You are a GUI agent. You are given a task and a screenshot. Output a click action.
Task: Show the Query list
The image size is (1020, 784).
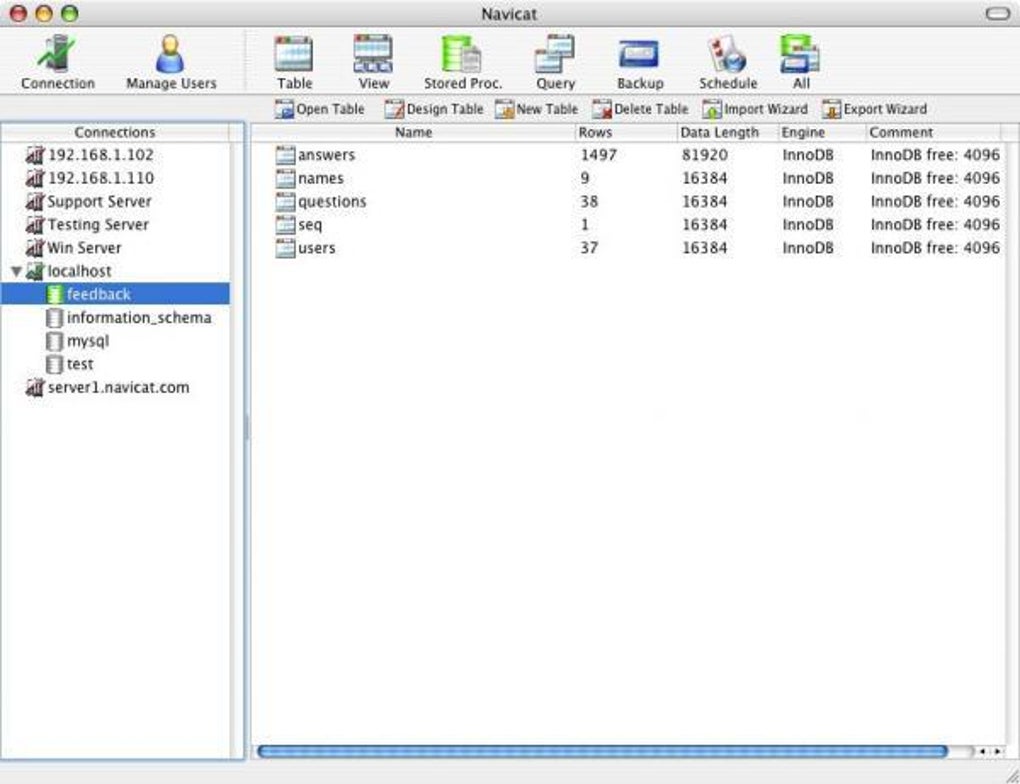pos(555,62)
